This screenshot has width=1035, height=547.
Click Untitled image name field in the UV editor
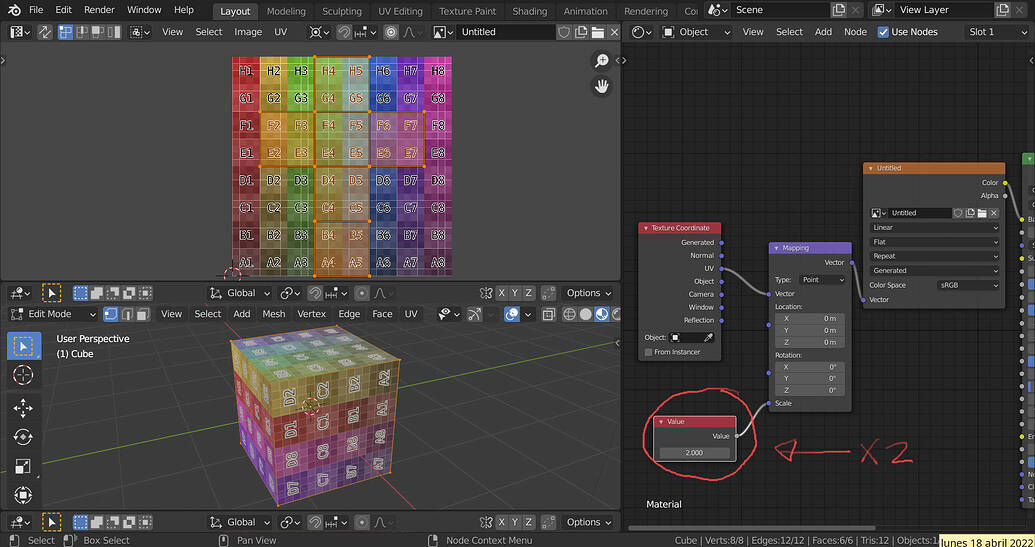point(505,32)
